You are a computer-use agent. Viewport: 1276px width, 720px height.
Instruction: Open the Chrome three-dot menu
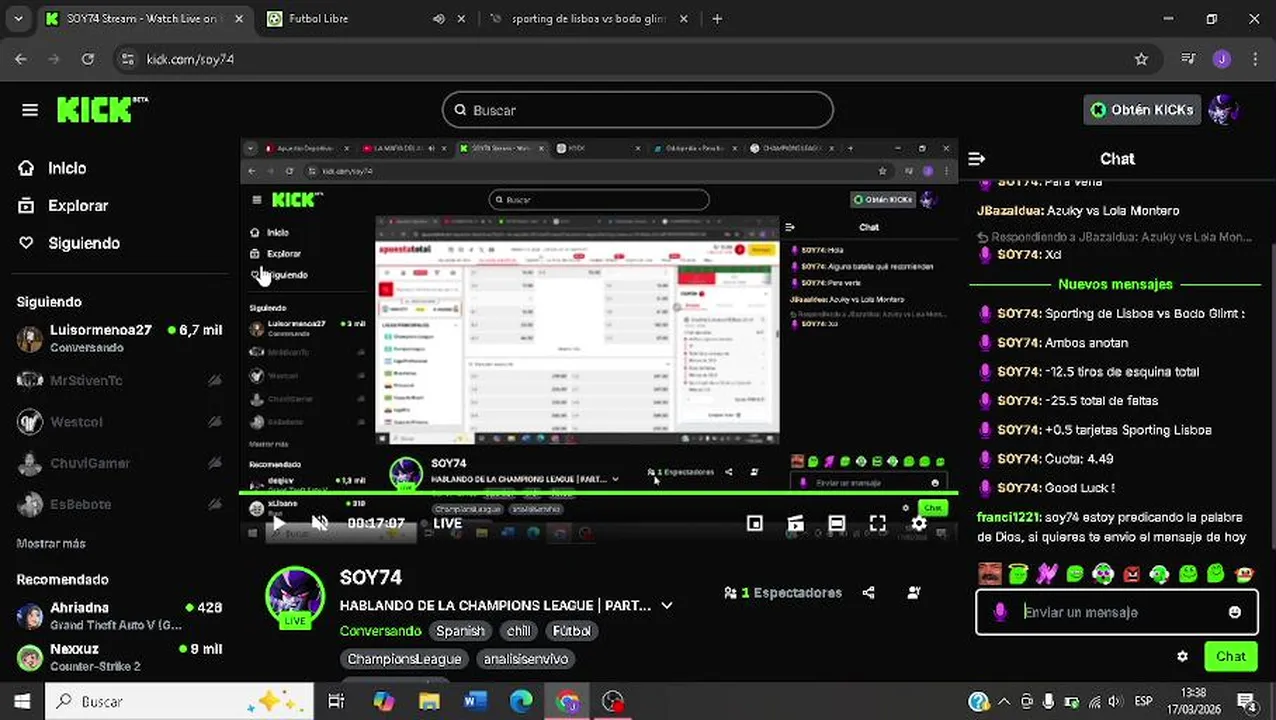pos(1255,59)
